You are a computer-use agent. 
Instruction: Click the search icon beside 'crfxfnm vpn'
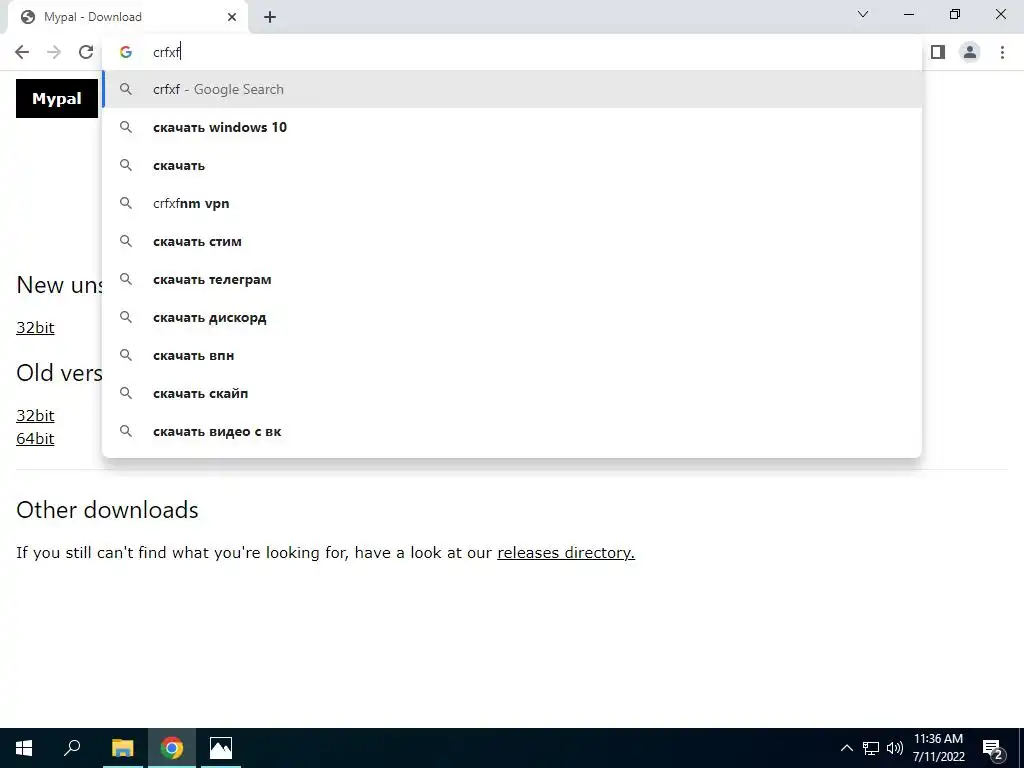126,203
